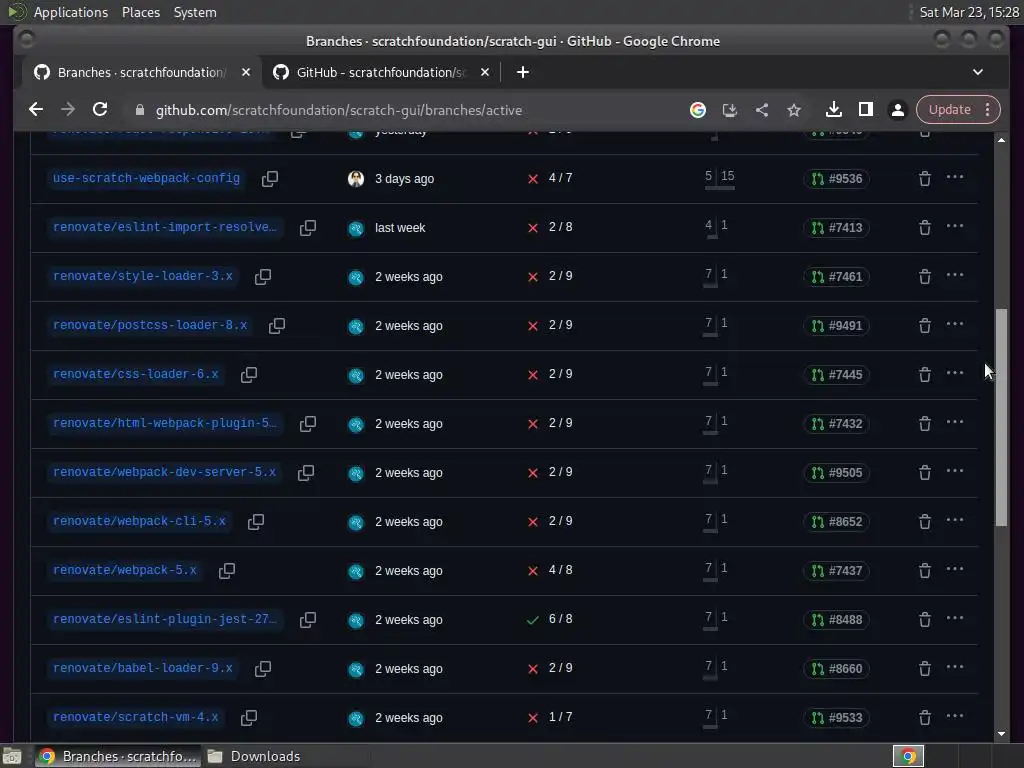The width and height of the screenshot is (1024, 768).
Task: Switch to the GitHub - scratchfoundation tab
Action: tap(382, 72)
